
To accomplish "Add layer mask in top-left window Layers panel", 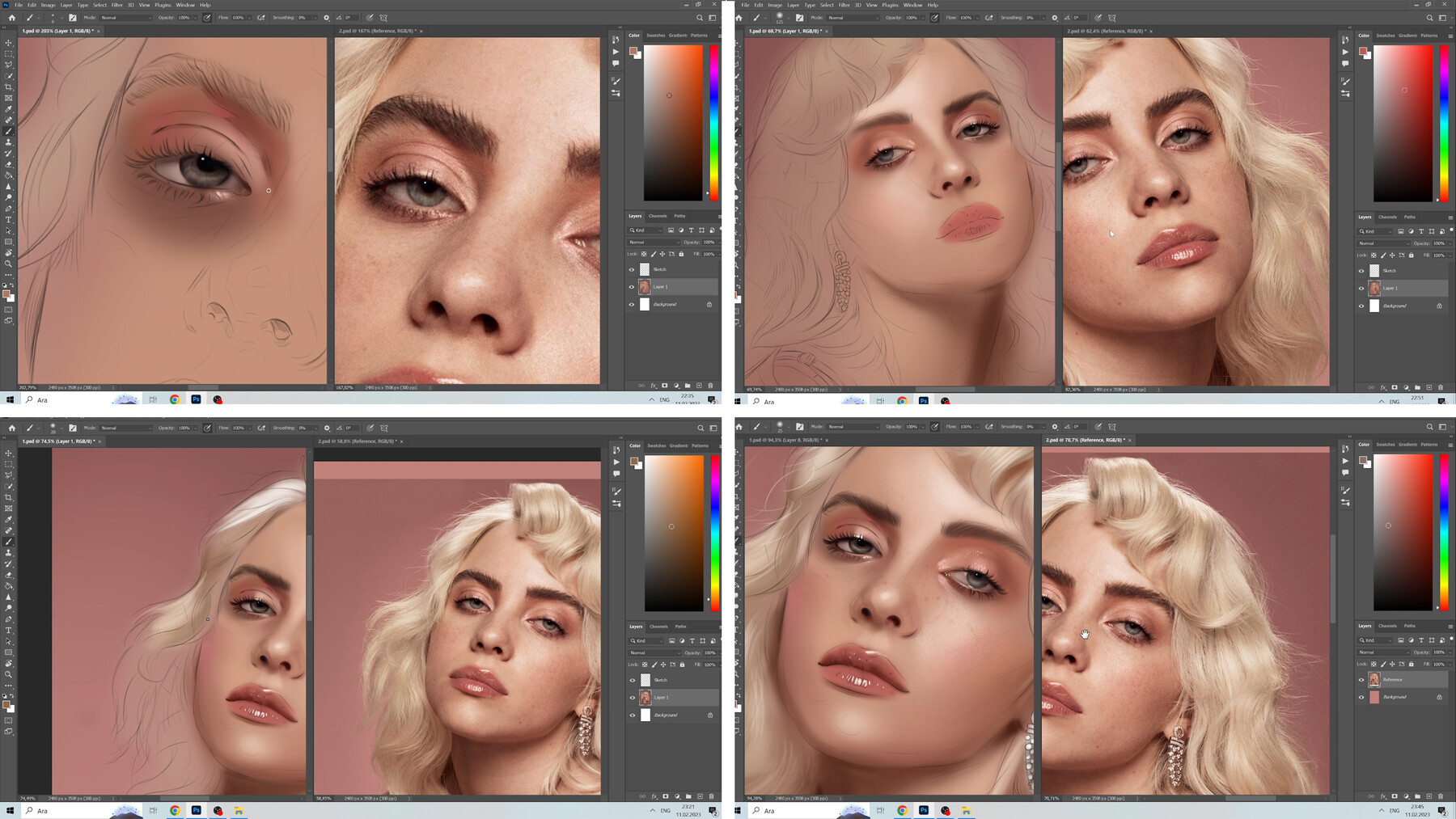I will [x=665, y=386].
